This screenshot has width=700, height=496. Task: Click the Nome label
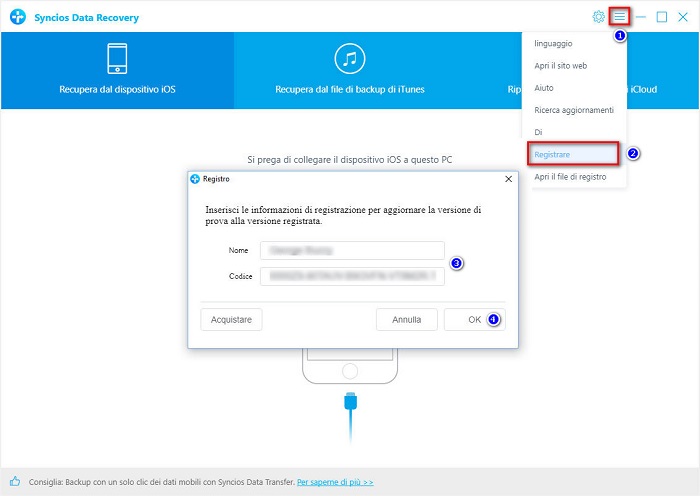pyautogui.click(x=238, y=250)
